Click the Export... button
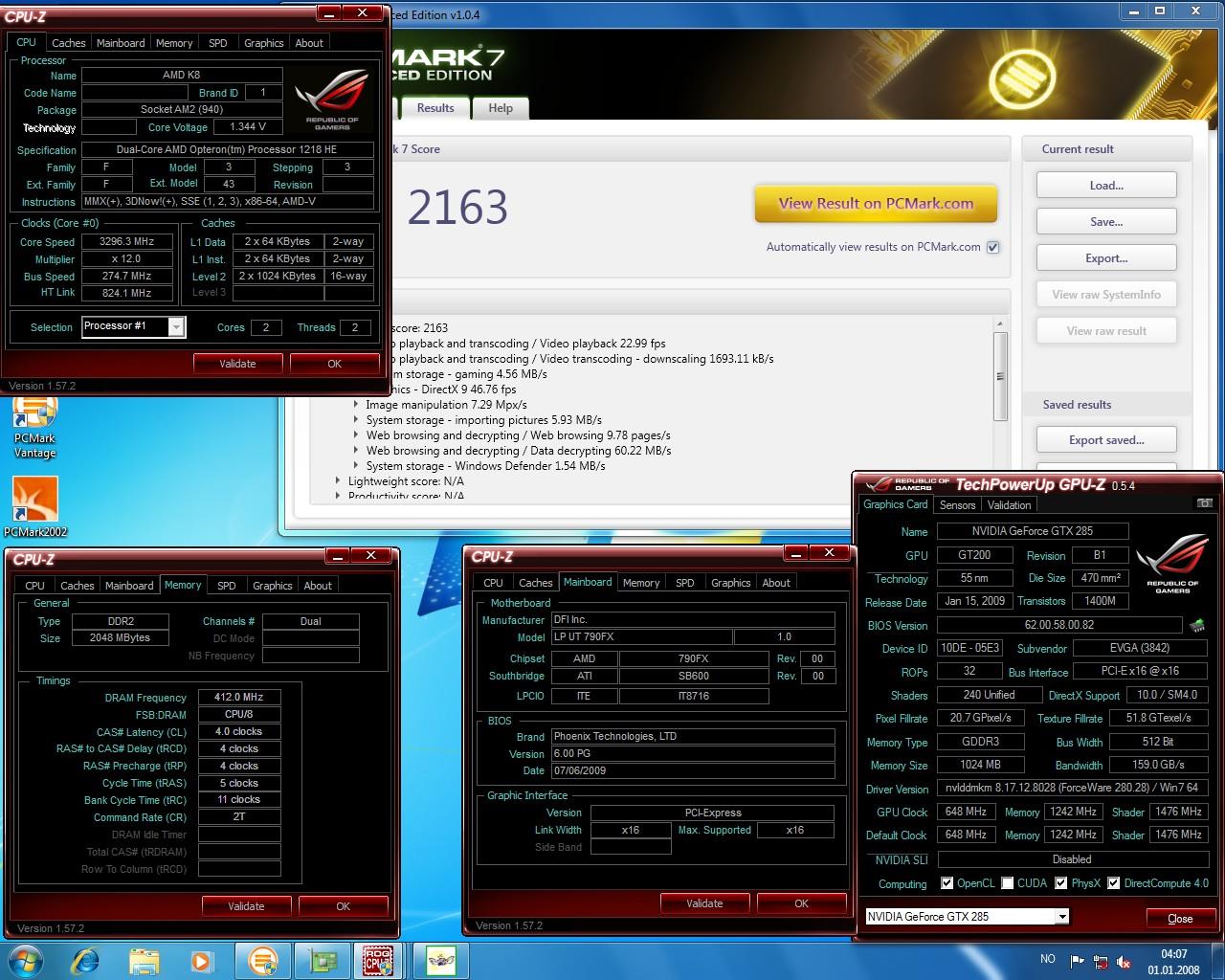1225x980 pixels. (x=1106, y=258)
